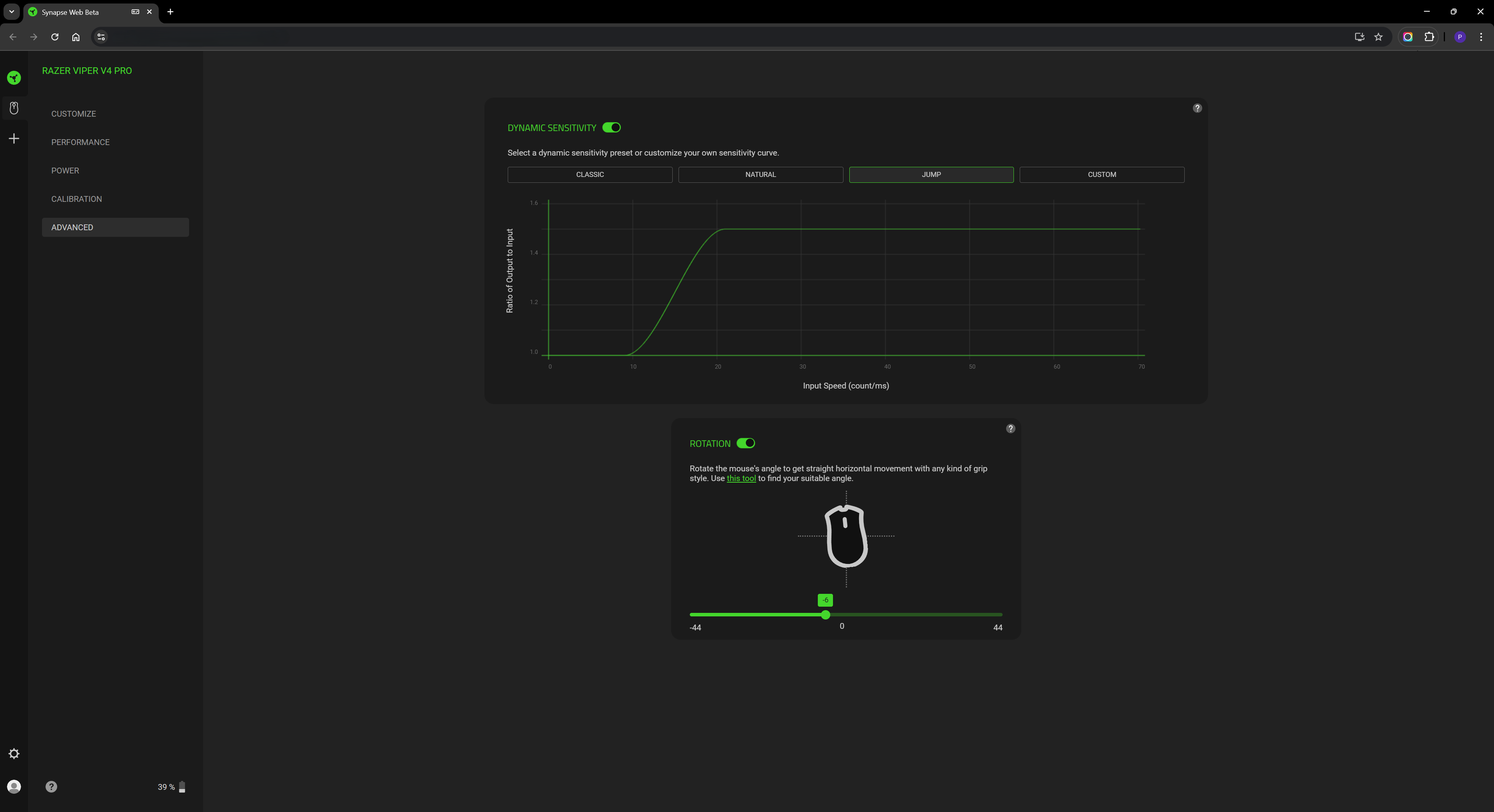
Task: Disable the Dynamic Sensitivity toggle
Action: 611,128
